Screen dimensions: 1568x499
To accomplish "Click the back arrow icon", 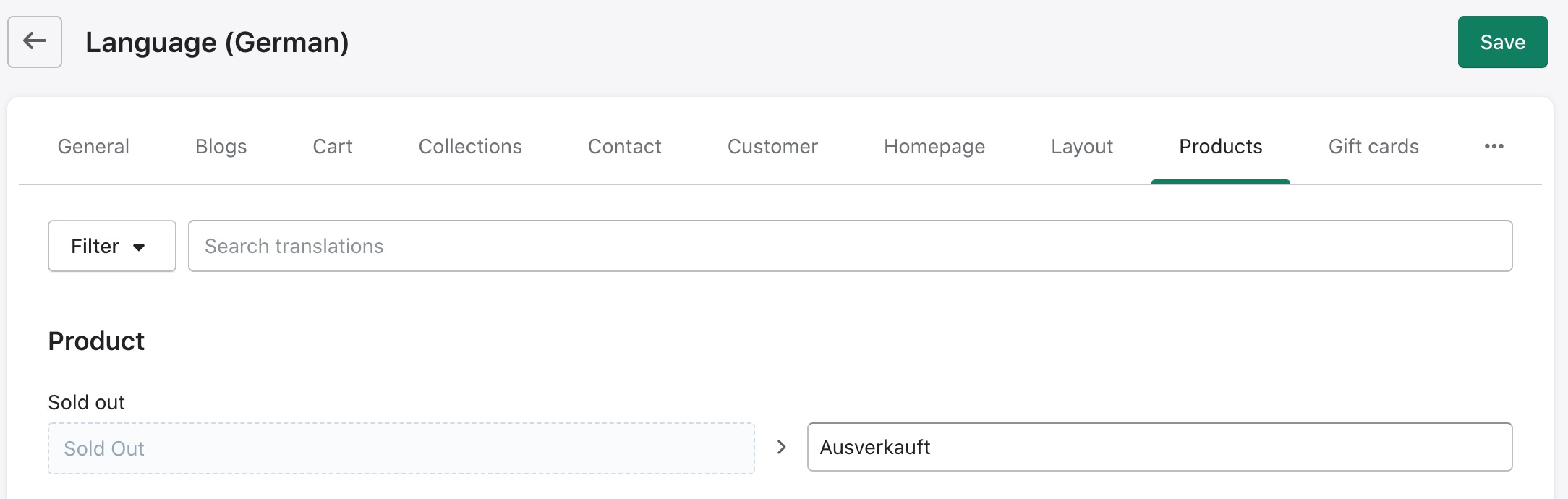I will tap(35, 42).
